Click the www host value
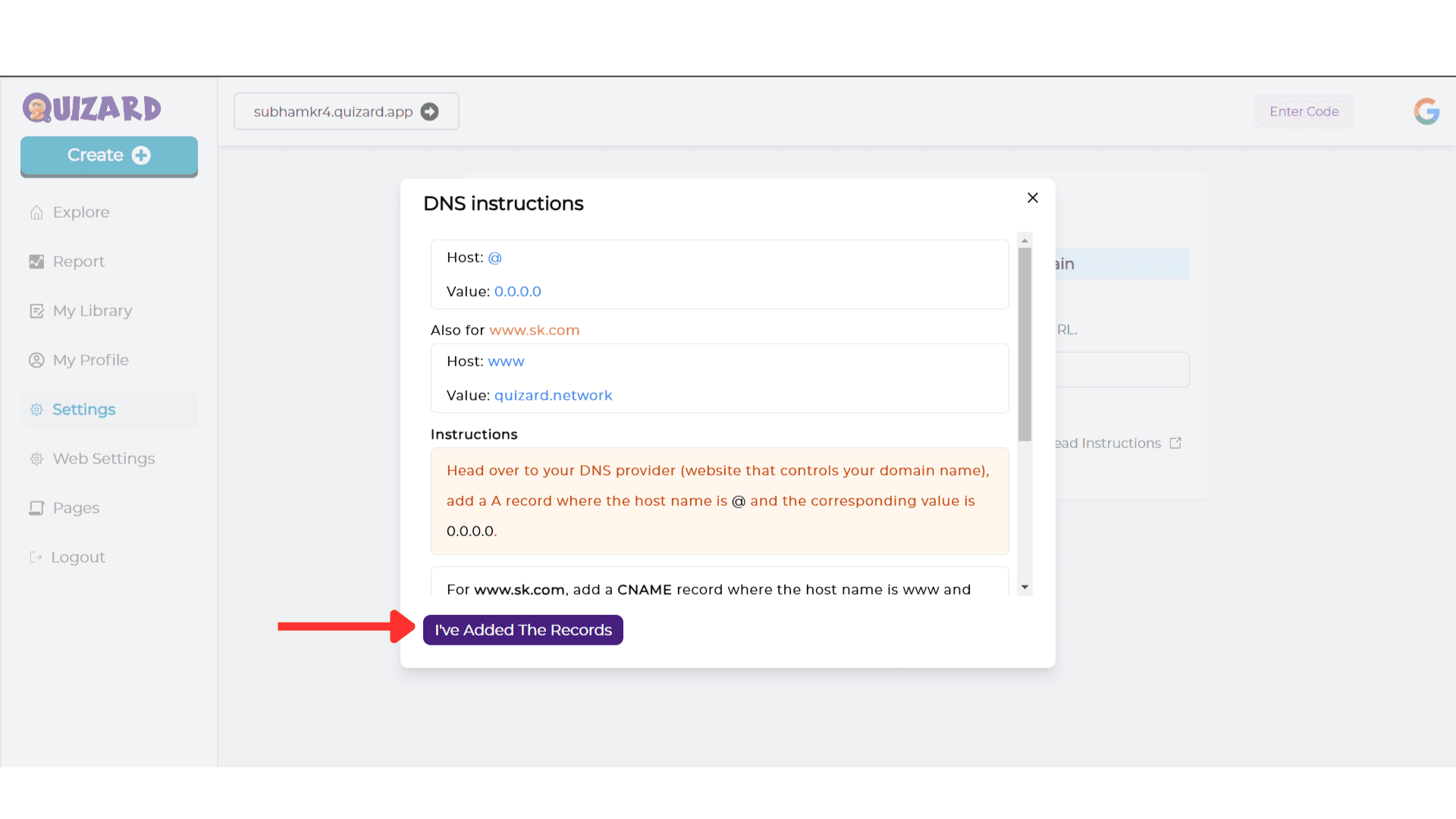 click(507, 362)
